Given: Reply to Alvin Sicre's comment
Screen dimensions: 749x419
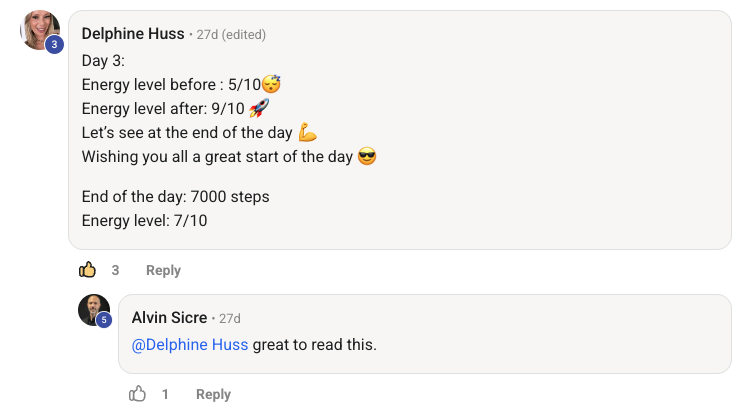Looking at the screenshot, I should pyautogui.click(x=213, y=394).
